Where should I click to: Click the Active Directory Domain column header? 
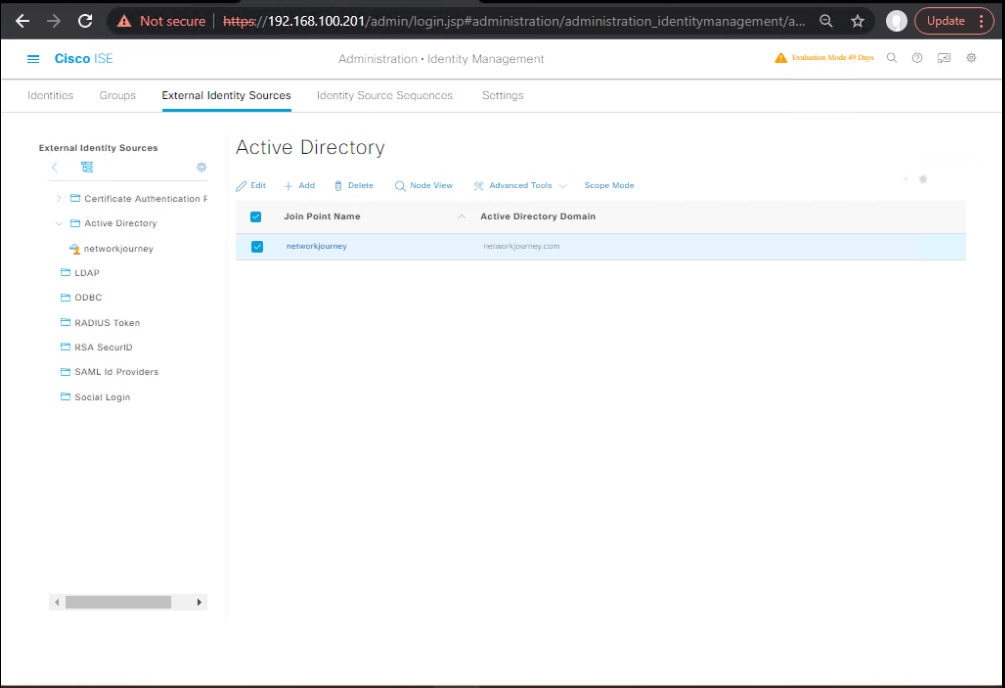(538, 217)
